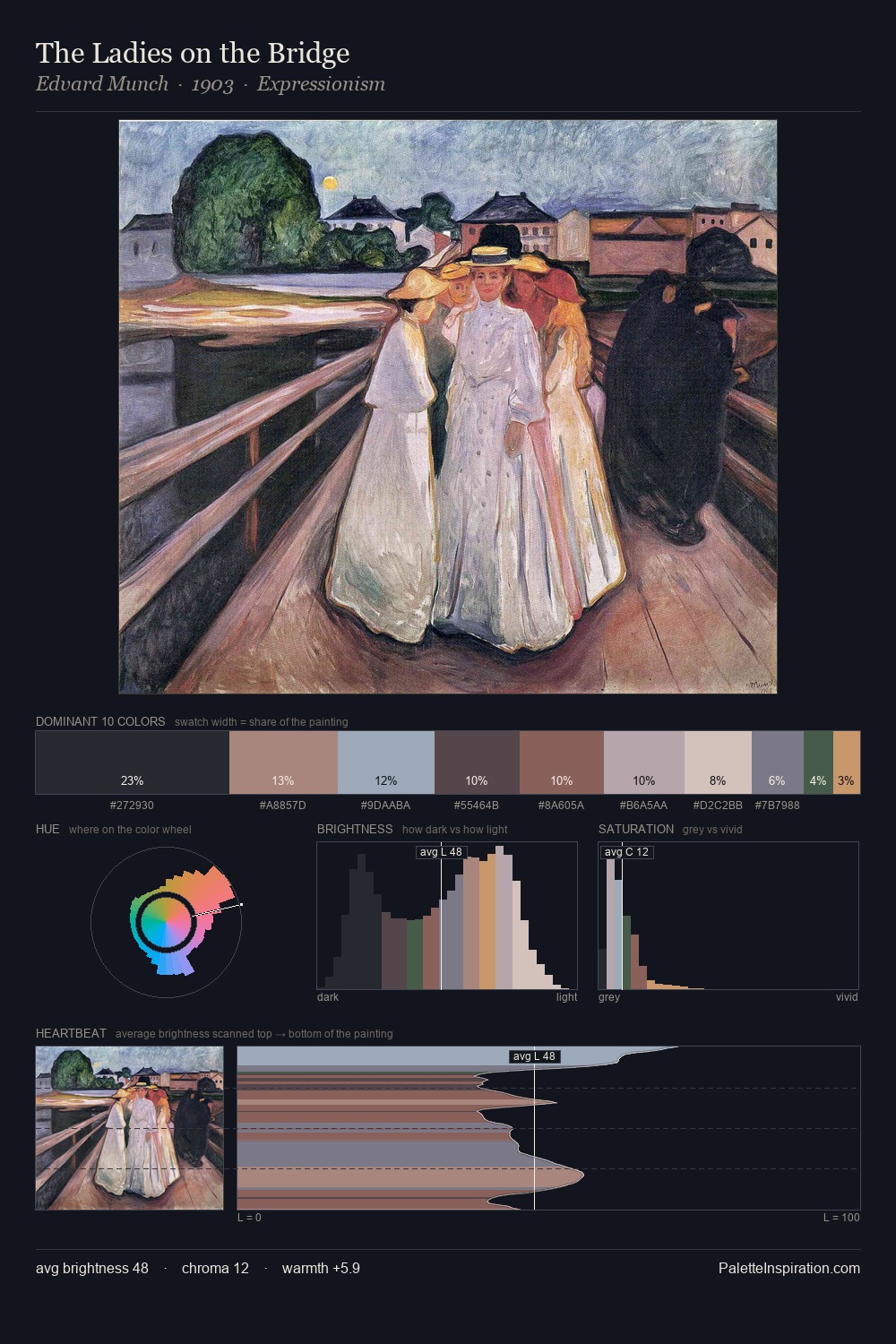Click the 'BRIGHTNESS' section heading

pos(355,829)
